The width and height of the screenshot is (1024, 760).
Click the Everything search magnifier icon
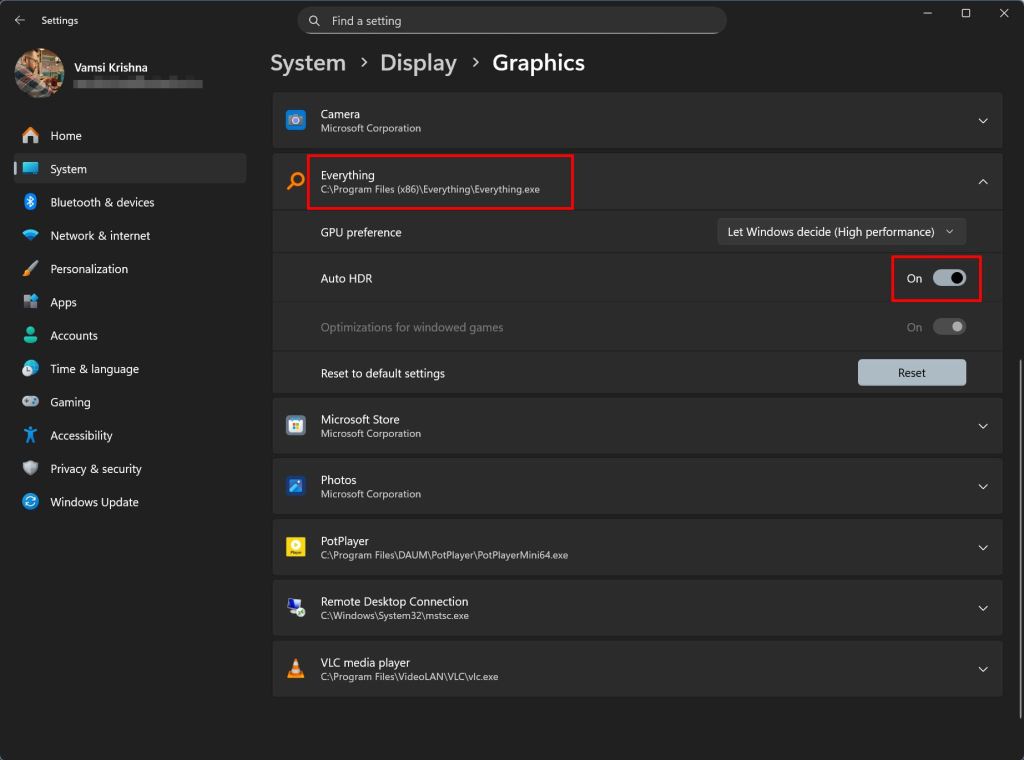click(x=295, y=182)
